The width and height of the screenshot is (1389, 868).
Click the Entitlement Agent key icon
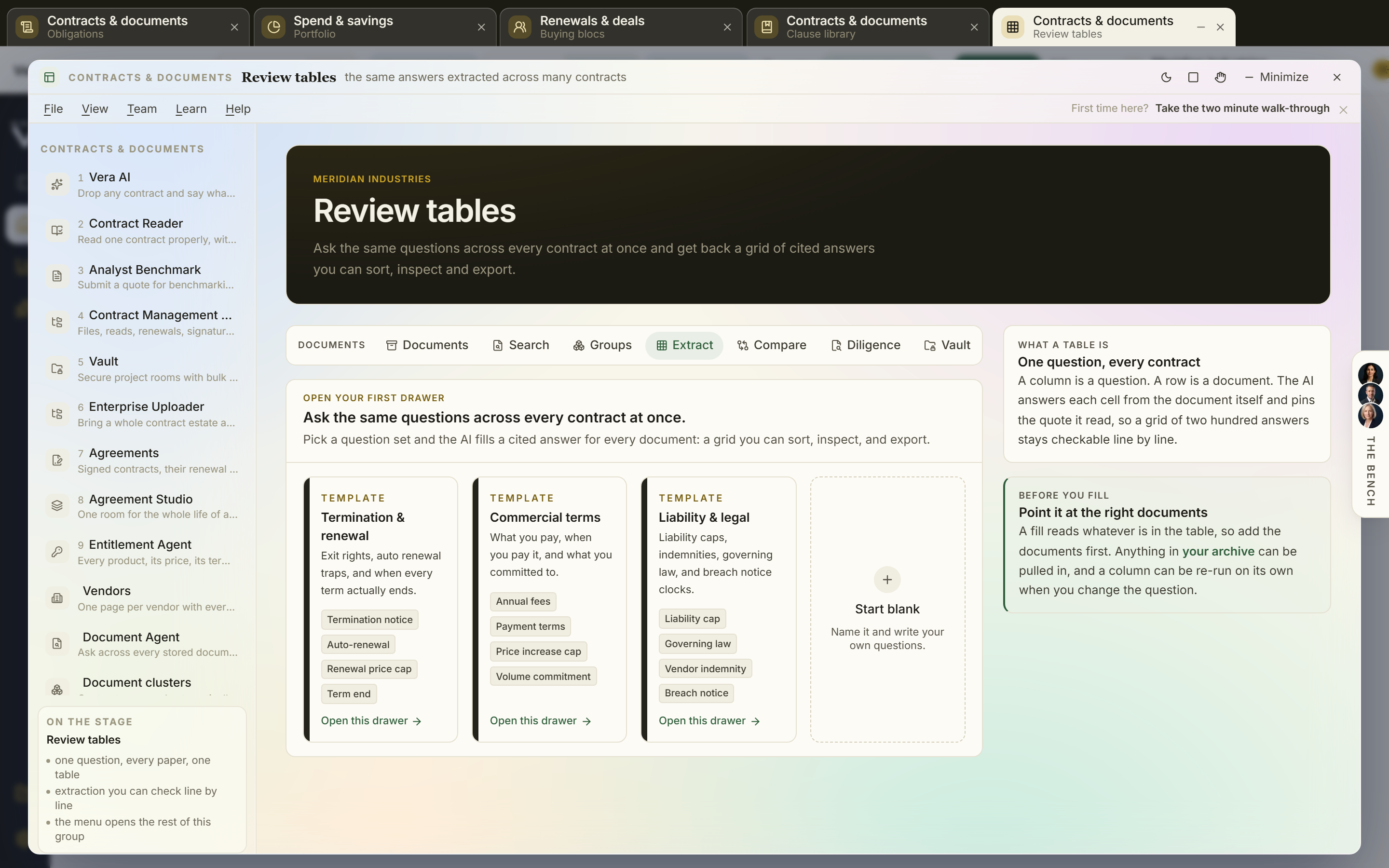point(57,552)
